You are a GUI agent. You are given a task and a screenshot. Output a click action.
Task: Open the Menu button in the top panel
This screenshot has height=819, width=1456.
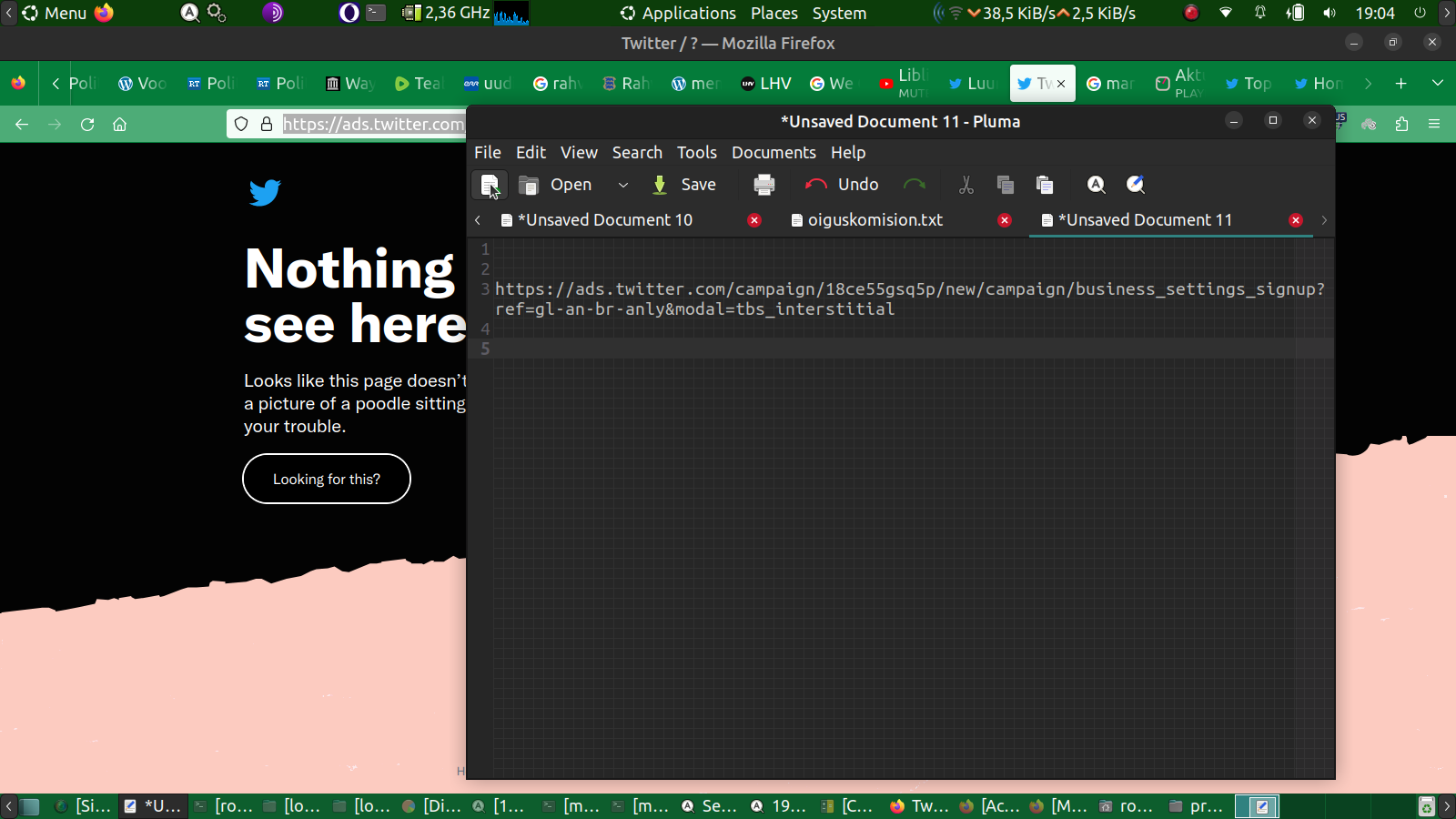(55, 13)
